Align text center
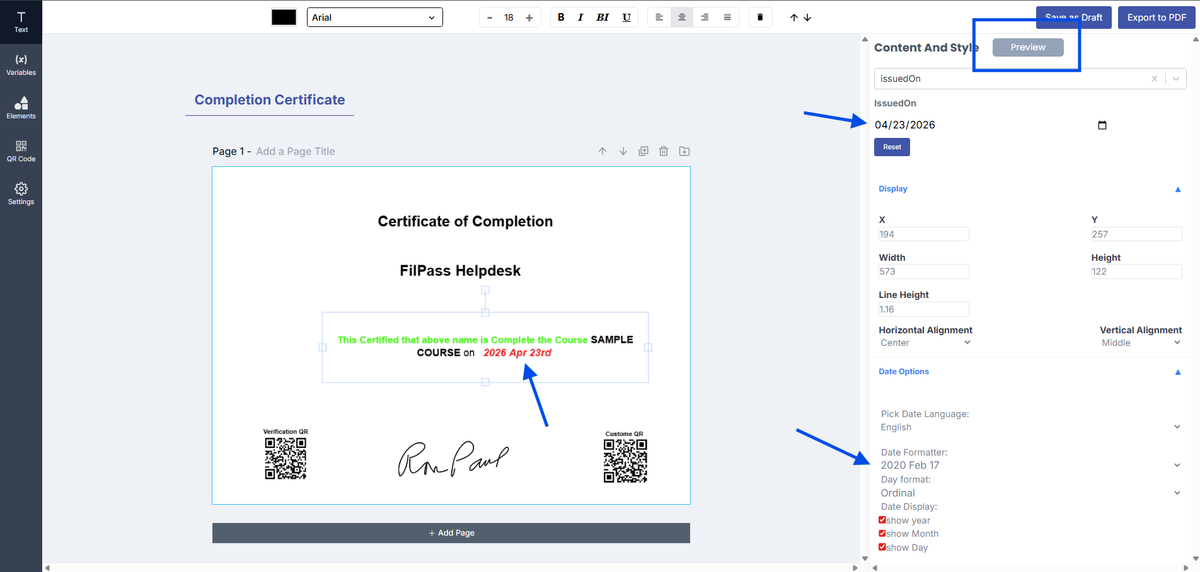This screenshot has height=572, width=1200. coord(682,18)
